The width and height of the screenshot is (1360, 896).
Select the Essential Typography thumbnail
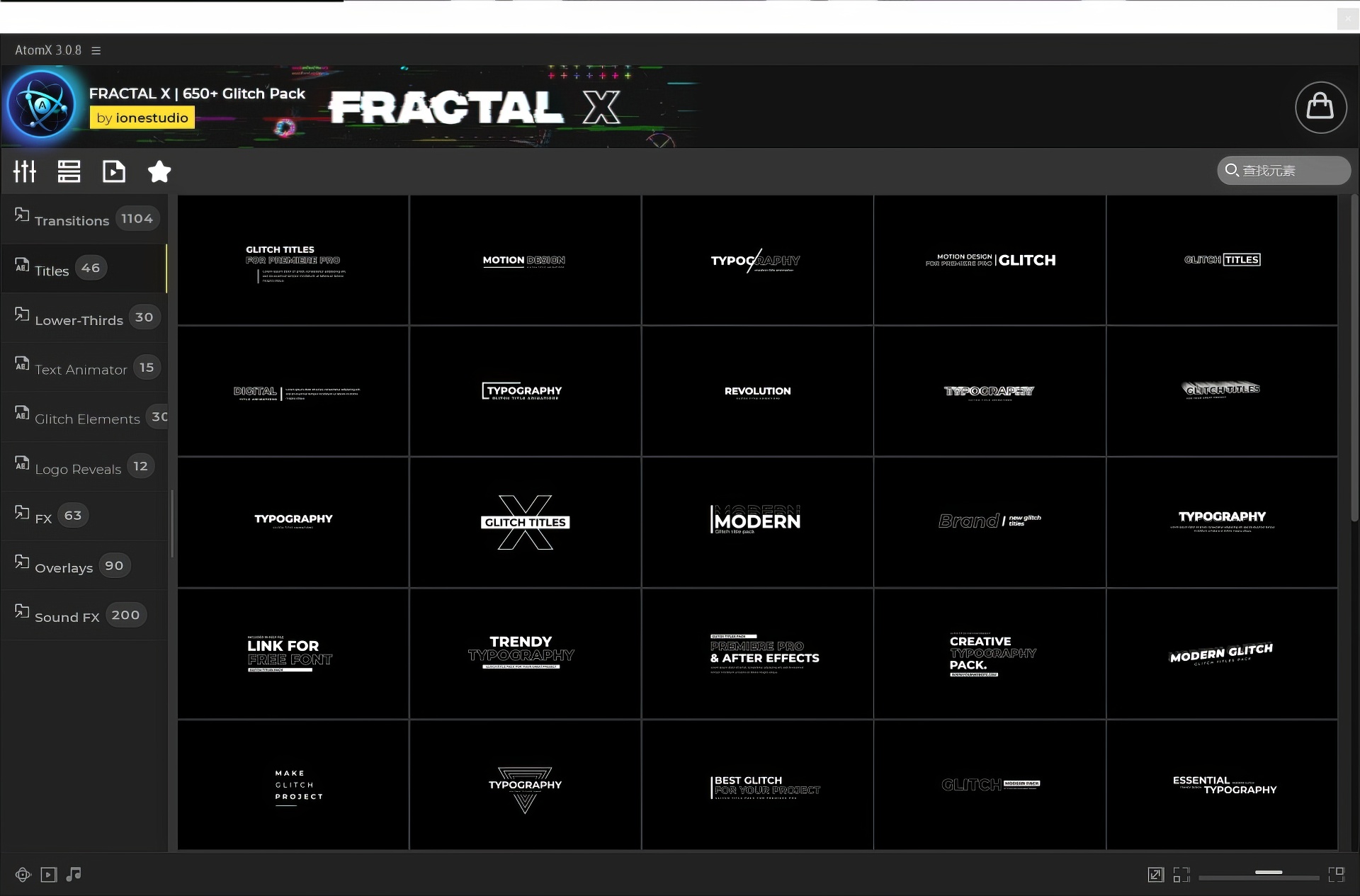coord(1222,785)
